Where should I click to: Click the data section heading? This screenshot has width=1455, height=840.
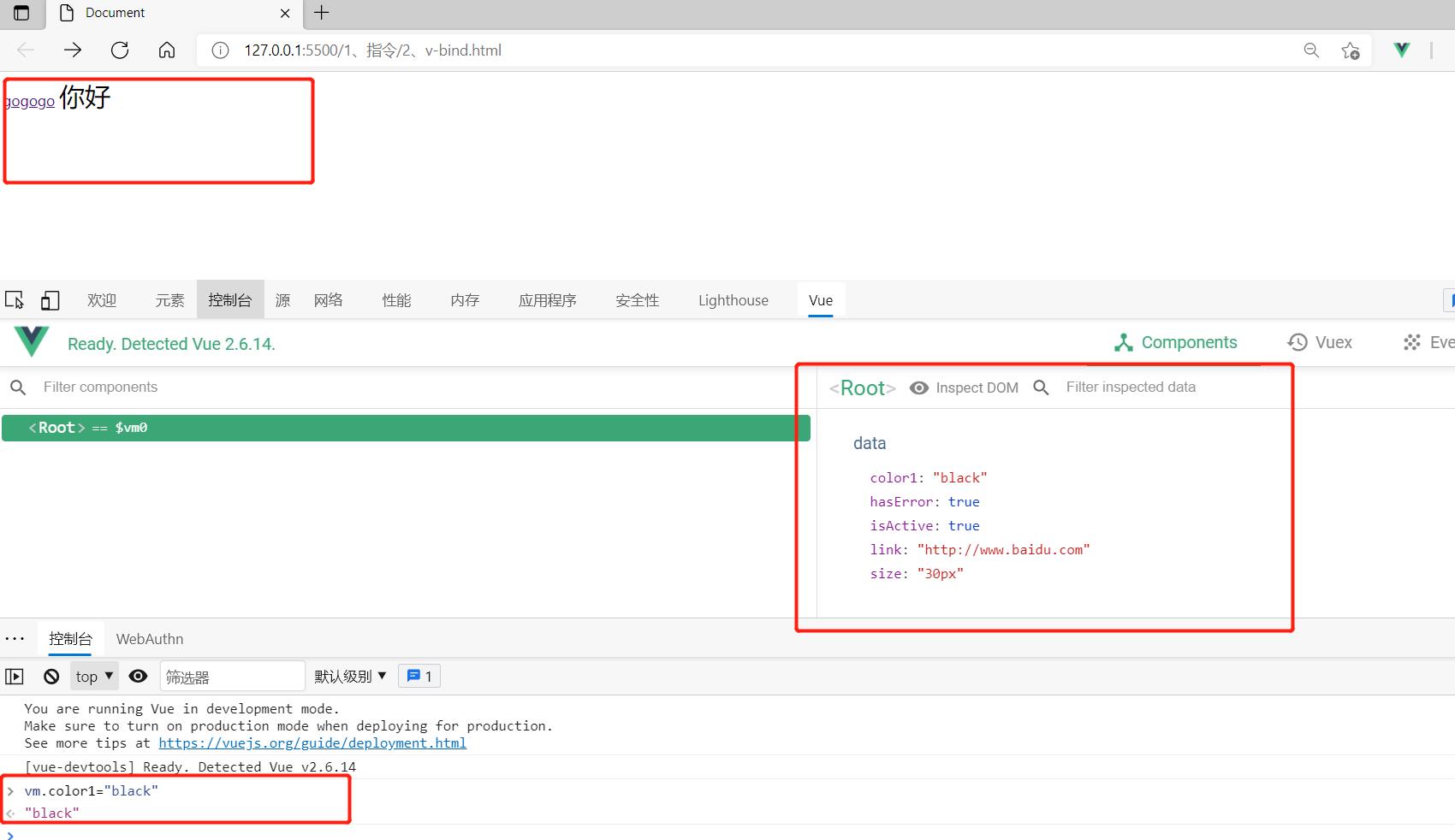point(870,443)
